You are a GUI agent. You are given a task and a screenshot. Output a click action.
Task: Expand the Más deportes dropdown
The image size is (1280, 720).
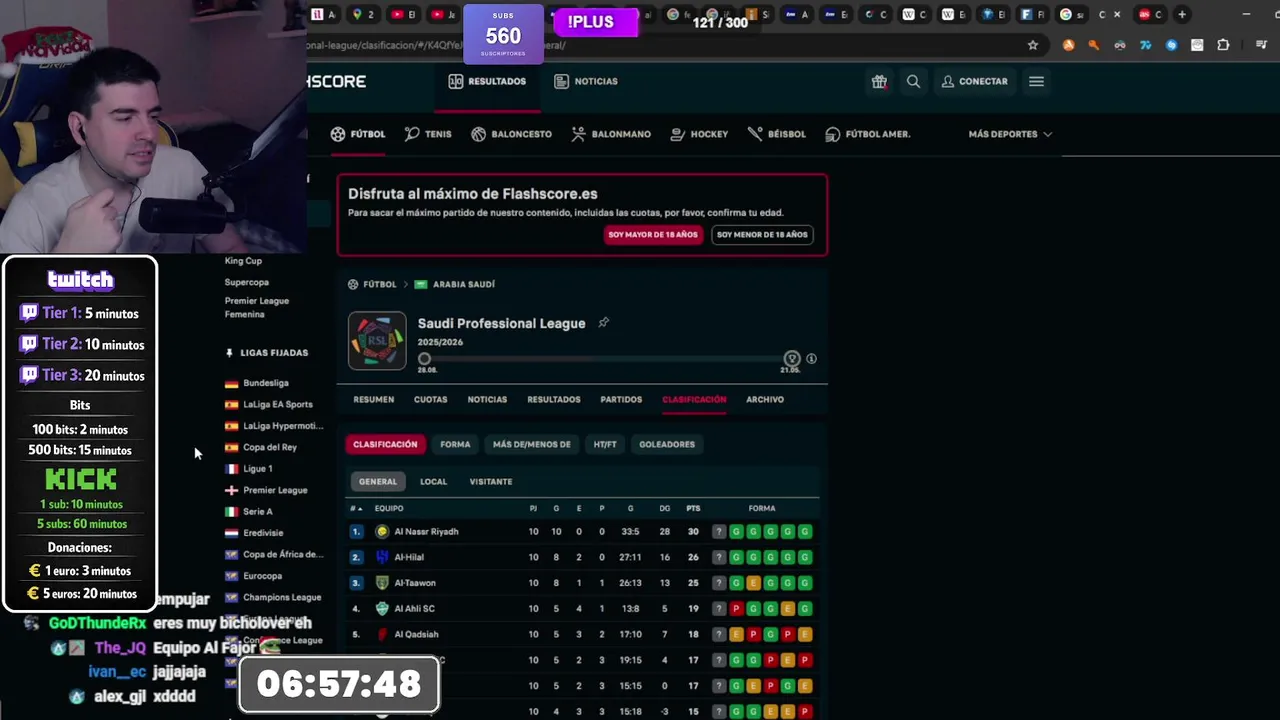pyautogui.click(x=1010, y=134)
